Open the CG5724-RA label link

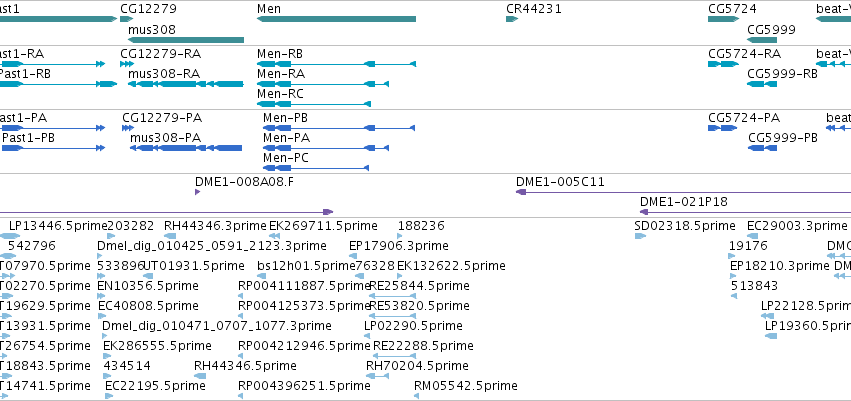[x=745, y=54]
